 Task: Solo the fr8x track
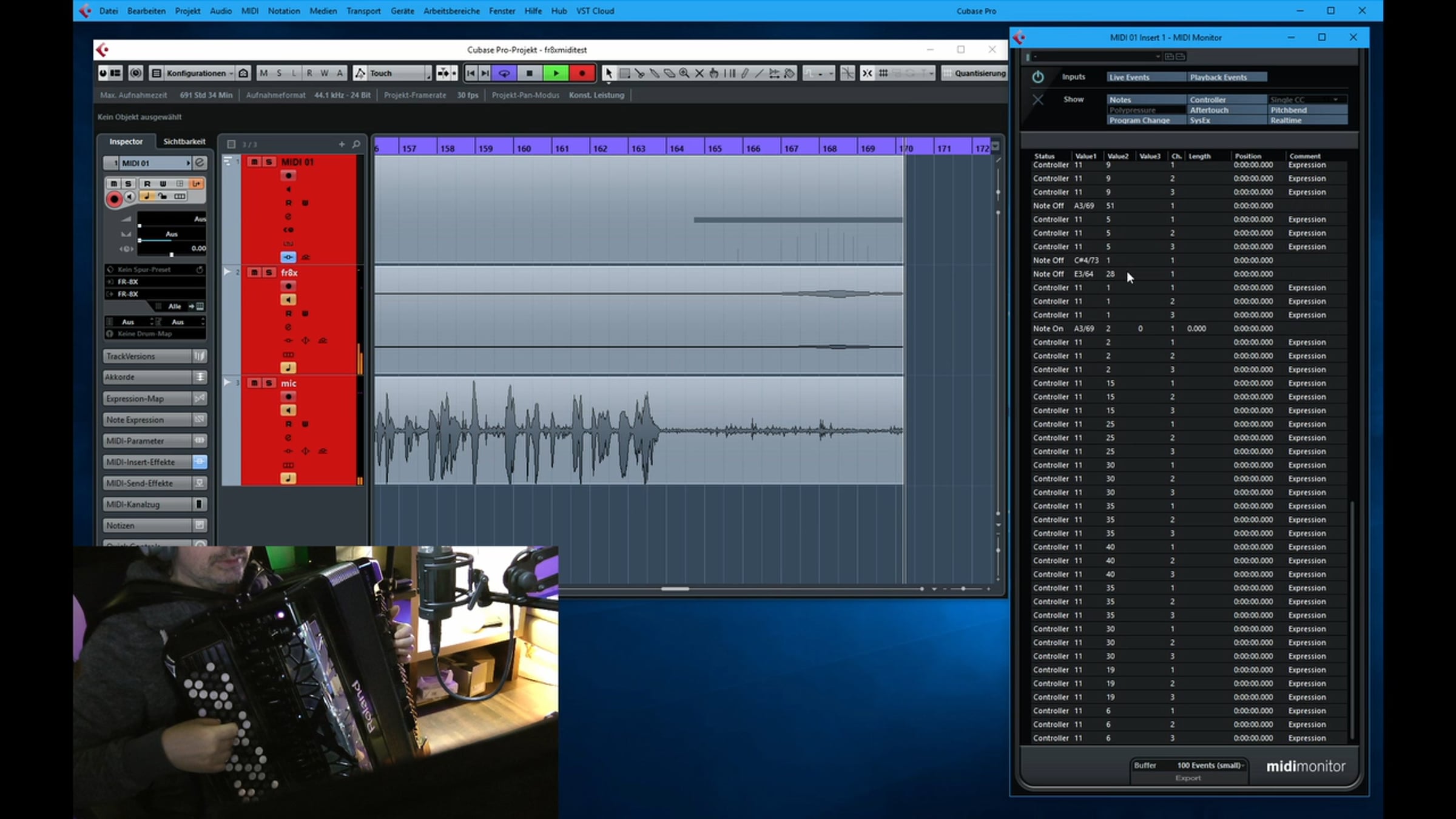point(269,272)
